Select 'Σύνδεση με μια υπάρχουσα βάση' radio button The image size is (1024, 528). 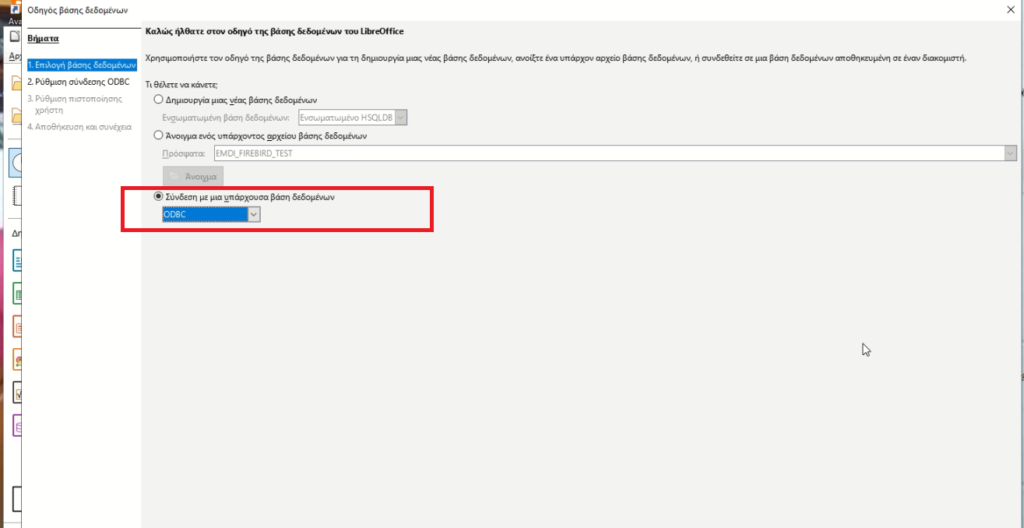[x=158, y=198]
